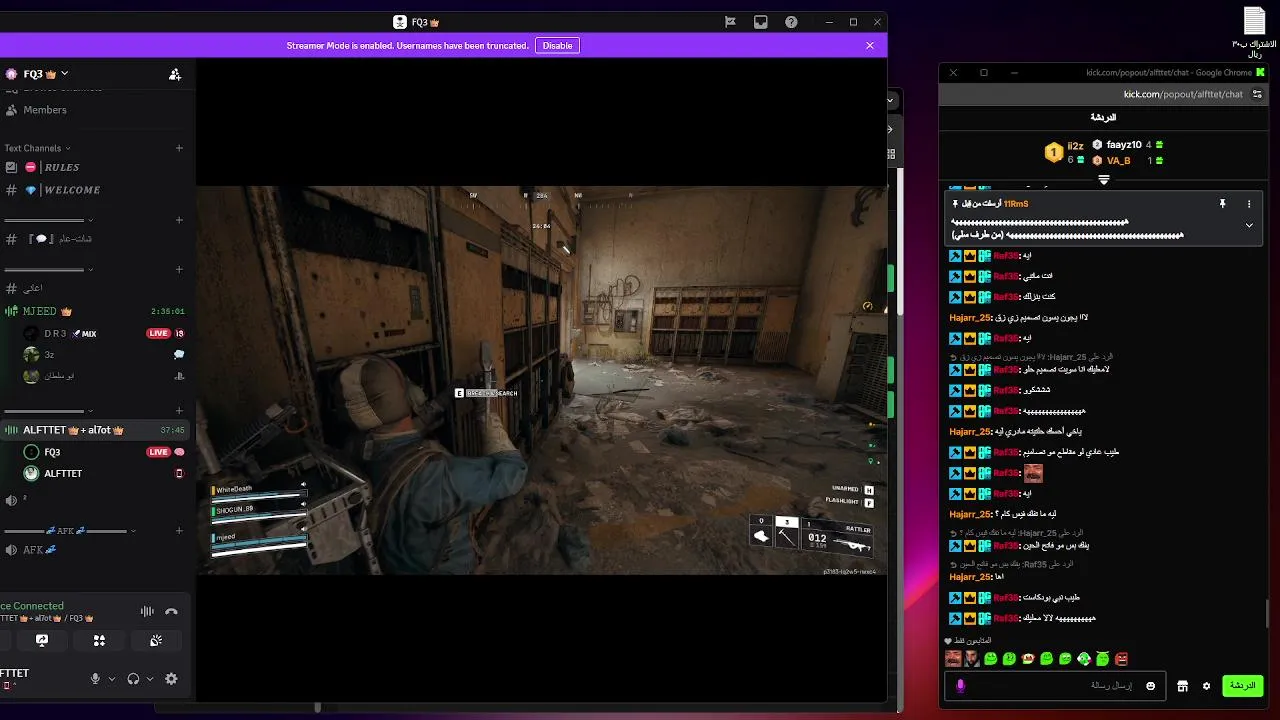Screen dimensions: 1280x720
Task: Open Discord activities launcher icon
Action: [99, 640]
